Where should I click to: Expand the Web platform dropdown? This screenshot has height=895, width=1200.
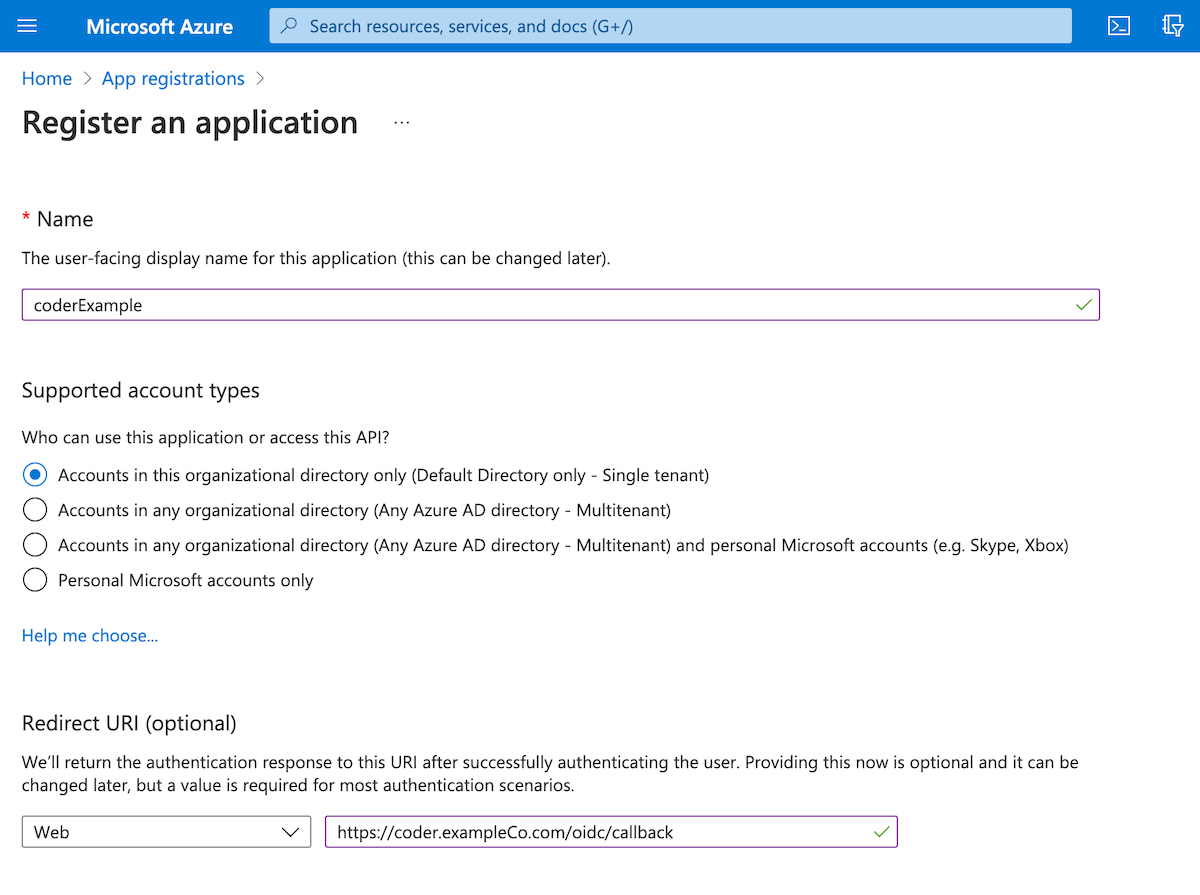(x=166, y=832)
